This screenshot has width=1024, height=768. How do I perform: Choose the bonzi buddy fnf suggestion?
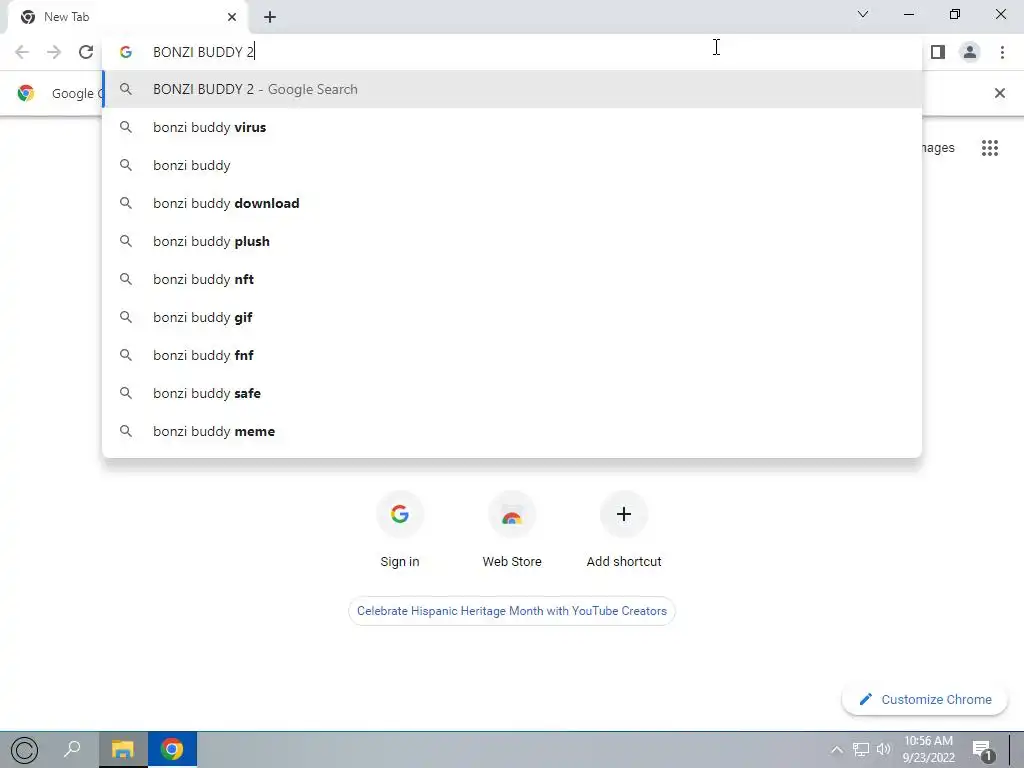(512, 355)
